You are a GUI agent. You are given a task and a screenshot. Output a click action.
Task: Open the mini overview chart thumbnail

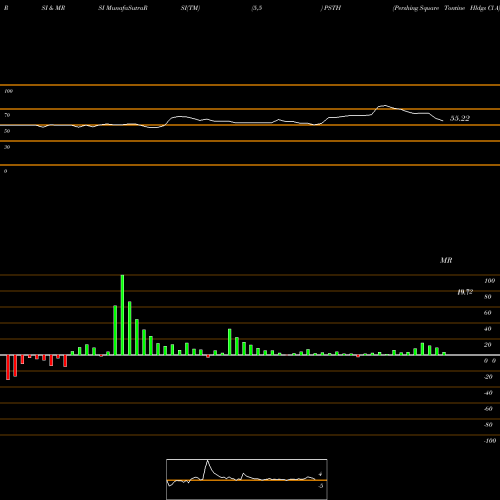coord(247,479)
